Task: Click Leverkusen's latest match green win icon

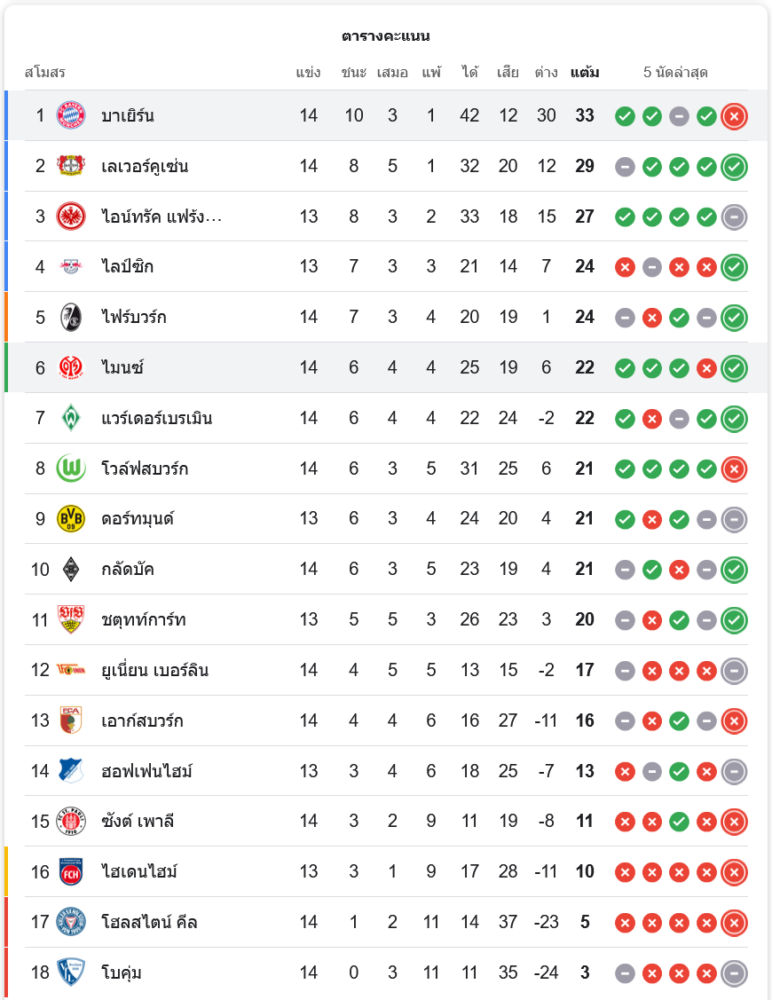Action: tap(734, 166)
